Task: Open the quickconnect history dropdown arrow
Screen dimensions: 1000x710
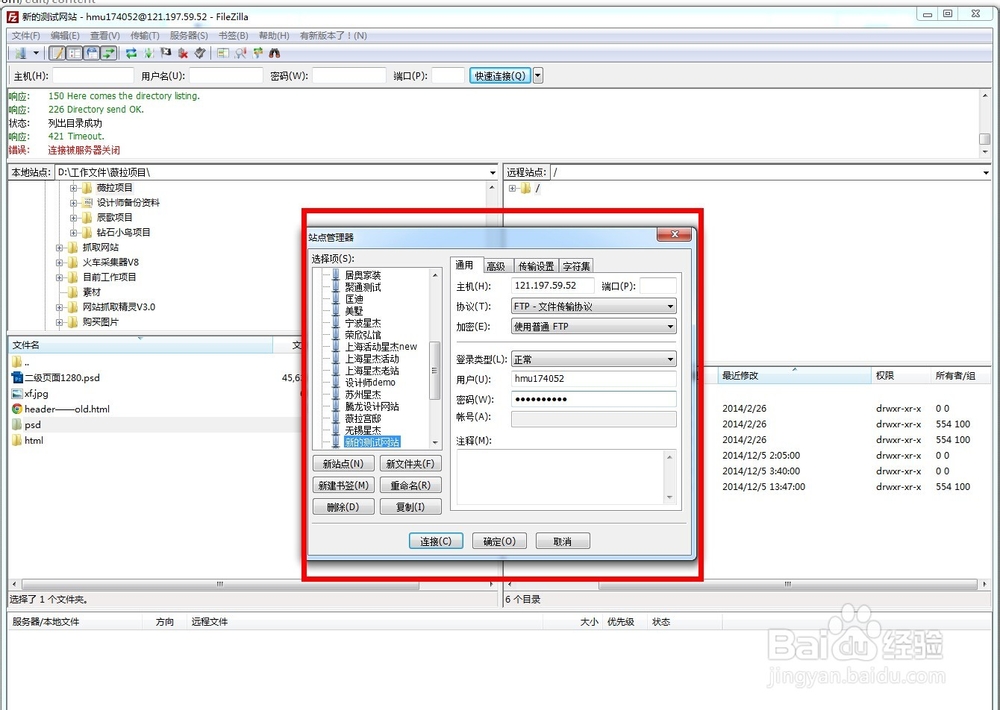Action: 538,76
